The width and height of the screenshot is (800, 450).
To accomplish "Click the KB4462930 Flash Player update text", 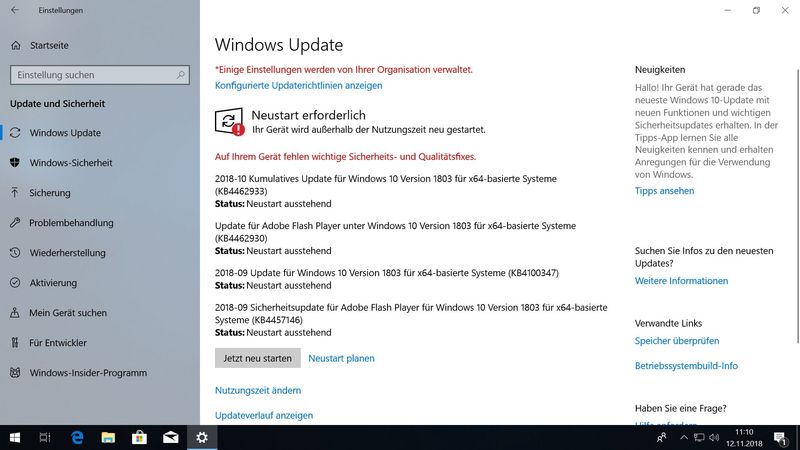I will [x=395, y=232].
